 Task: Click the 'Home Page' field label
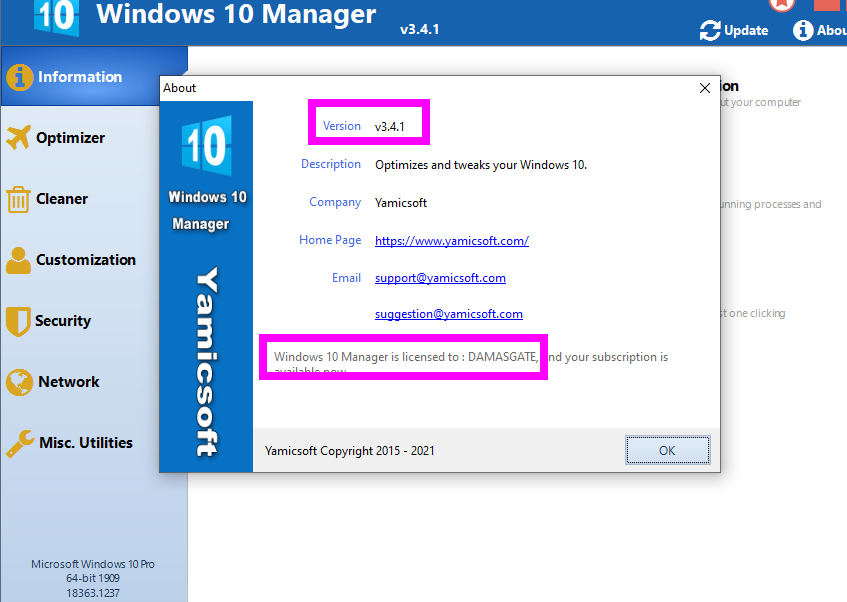[330, 240]
